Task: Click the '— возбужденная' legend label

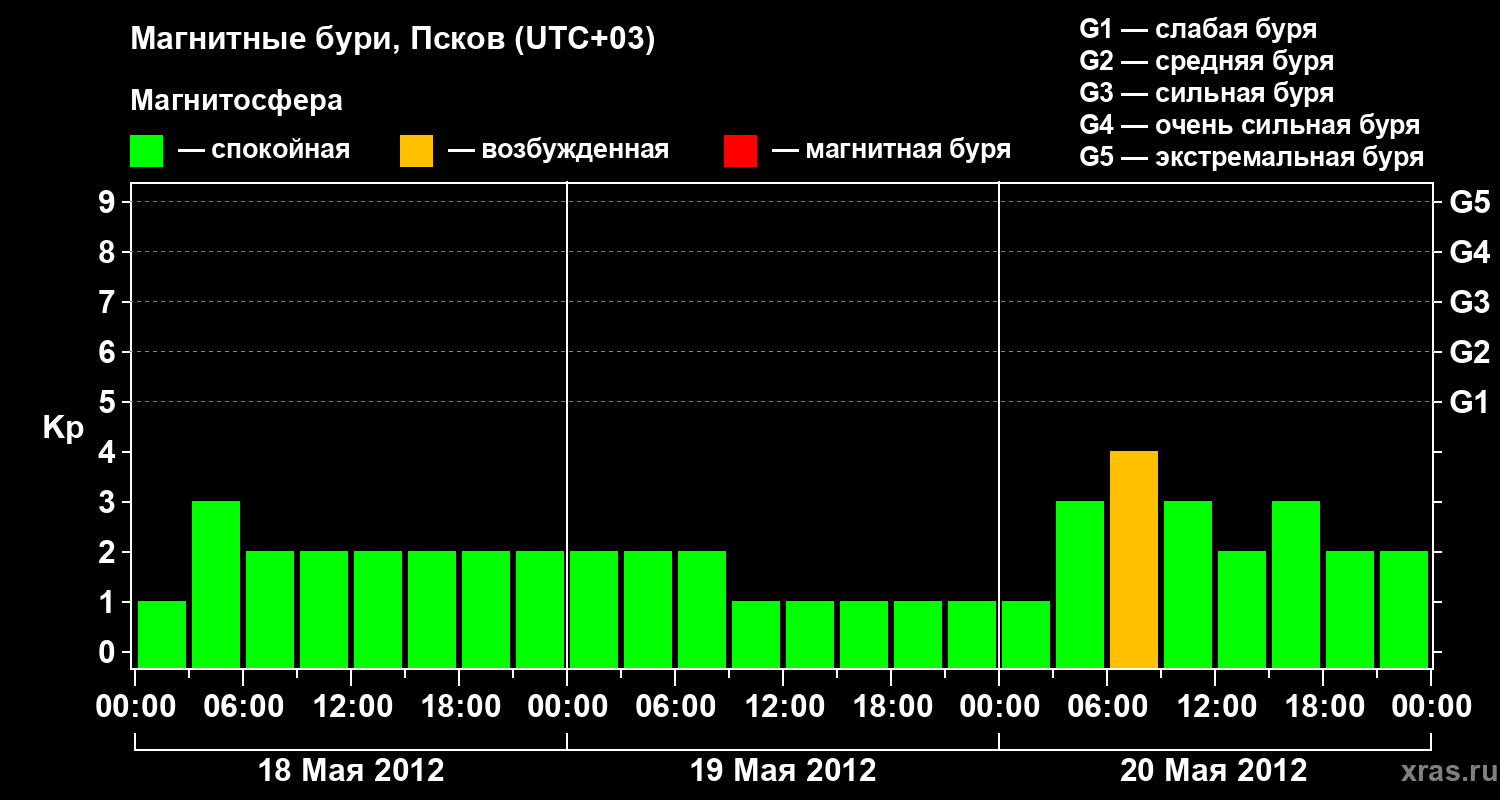Action: (x=558, y=150)
